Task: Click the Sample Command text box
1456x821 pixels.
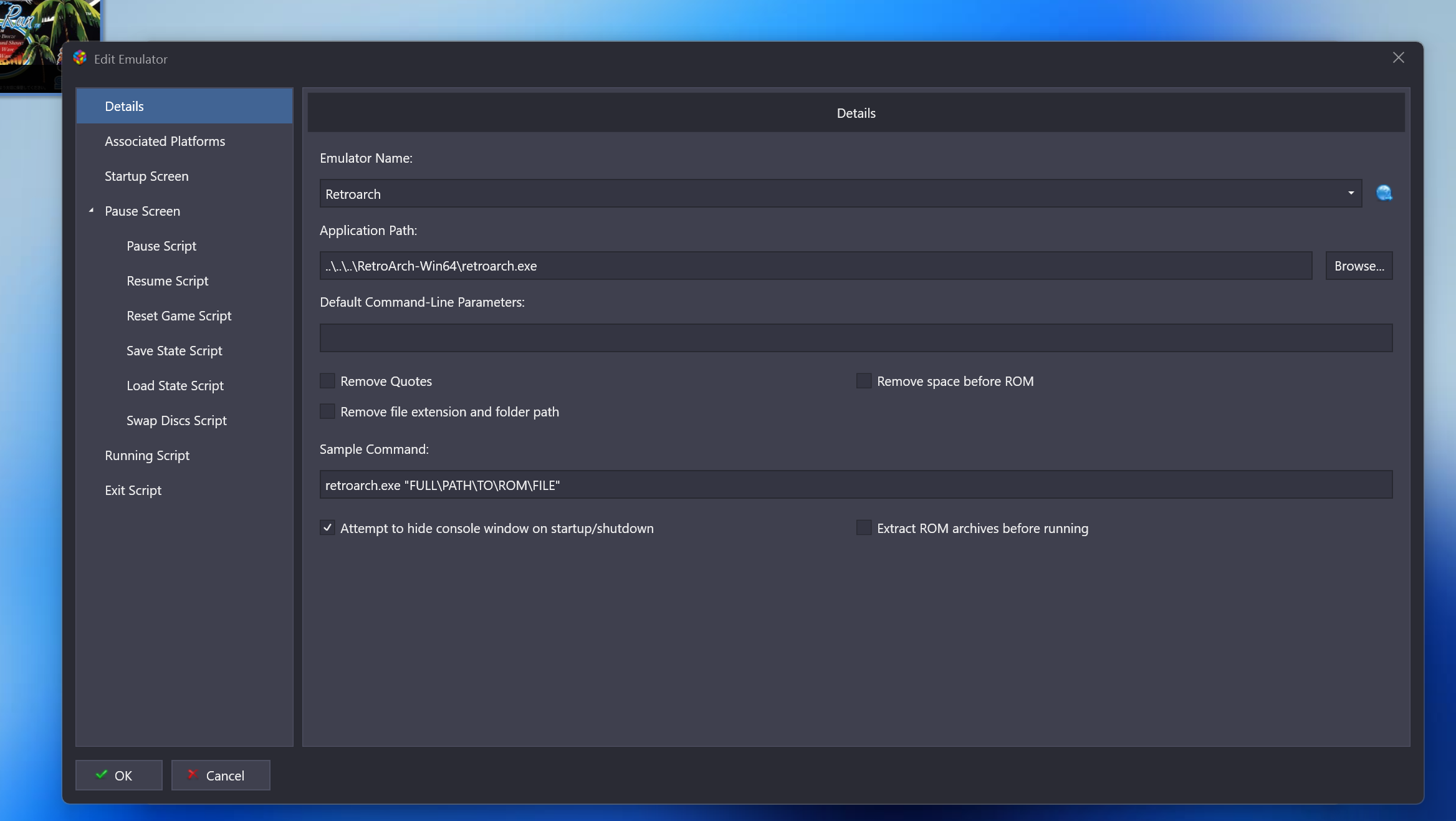Action: point(856,484)
